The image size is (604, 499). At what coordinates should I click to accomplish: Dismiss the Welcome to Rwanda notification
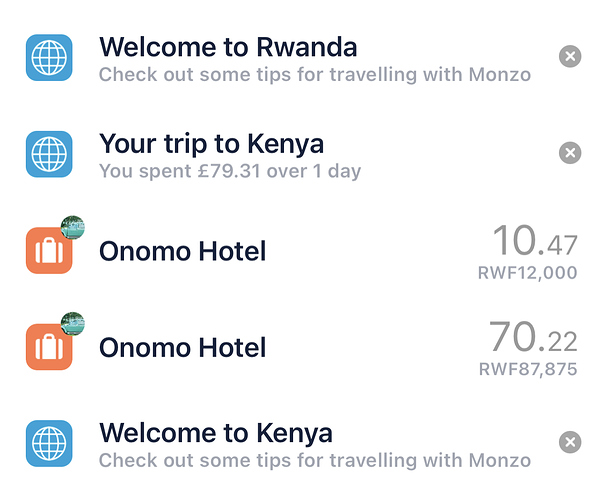570,56
